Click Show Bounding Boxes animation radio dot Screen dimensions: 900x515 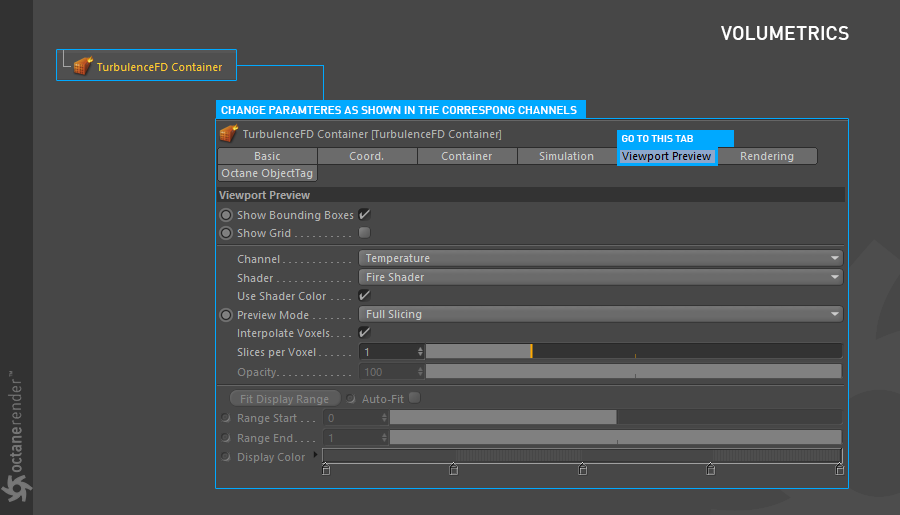tap(226, 215)
